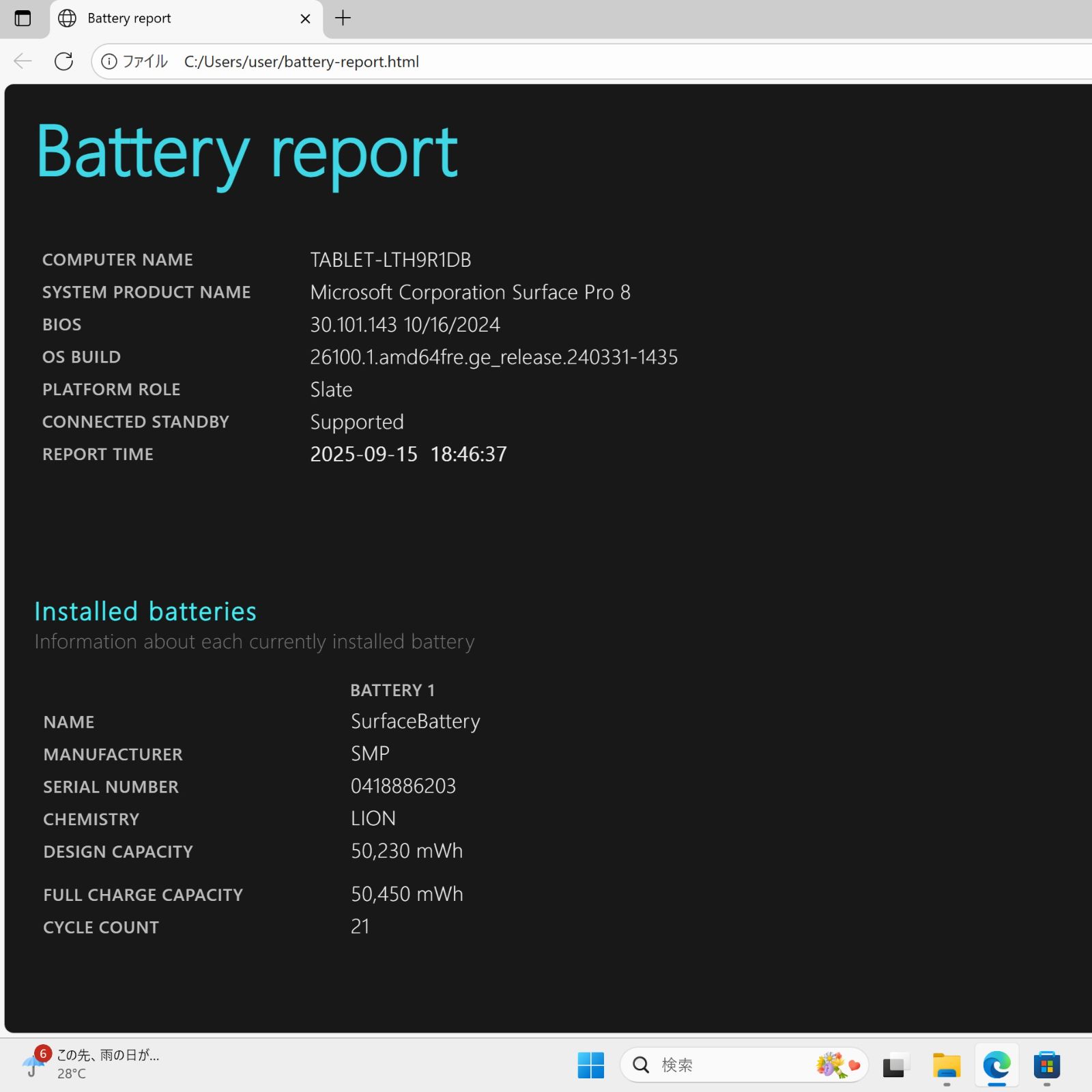The height and width of the screenshot is (1092, 1092).
Task: Reload the battery report page
Action: point(63,61)
